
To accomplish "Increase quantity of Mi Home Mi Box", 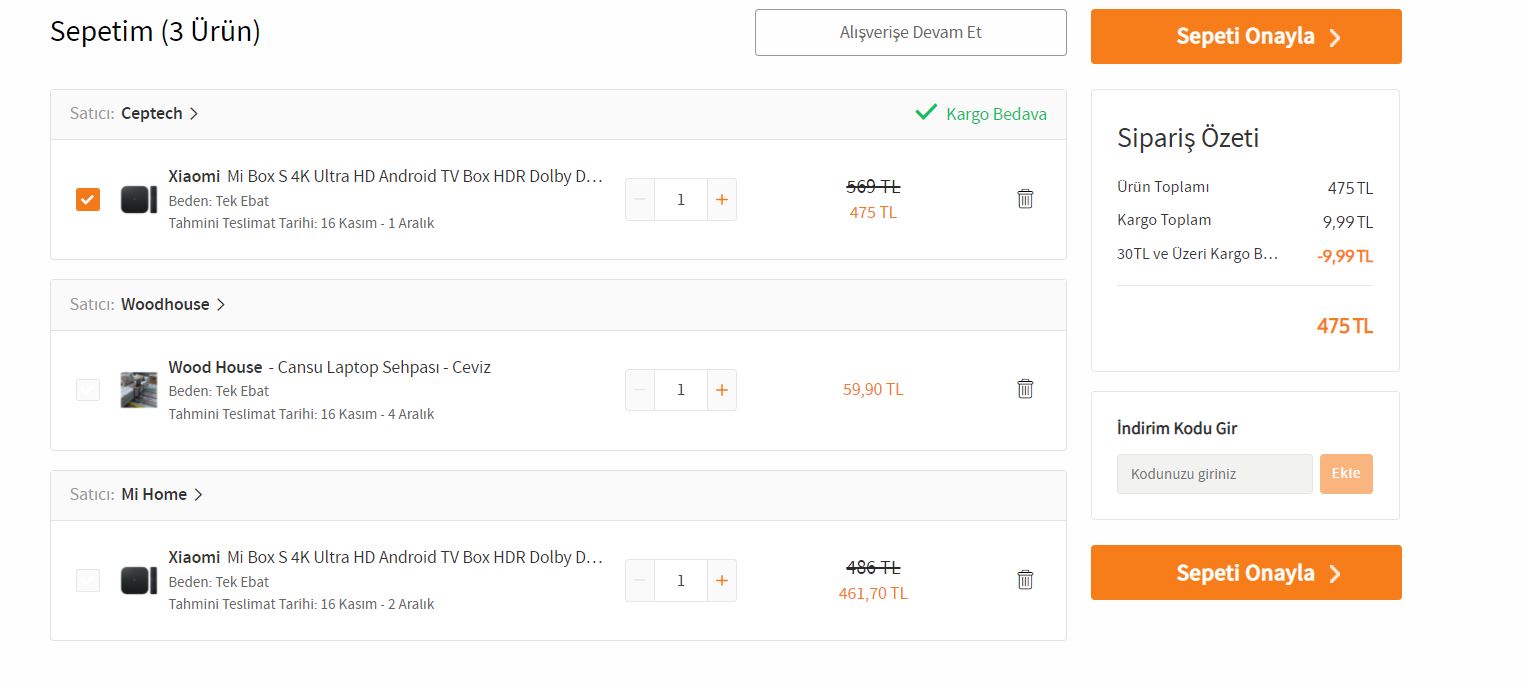I will pos(722,580).
